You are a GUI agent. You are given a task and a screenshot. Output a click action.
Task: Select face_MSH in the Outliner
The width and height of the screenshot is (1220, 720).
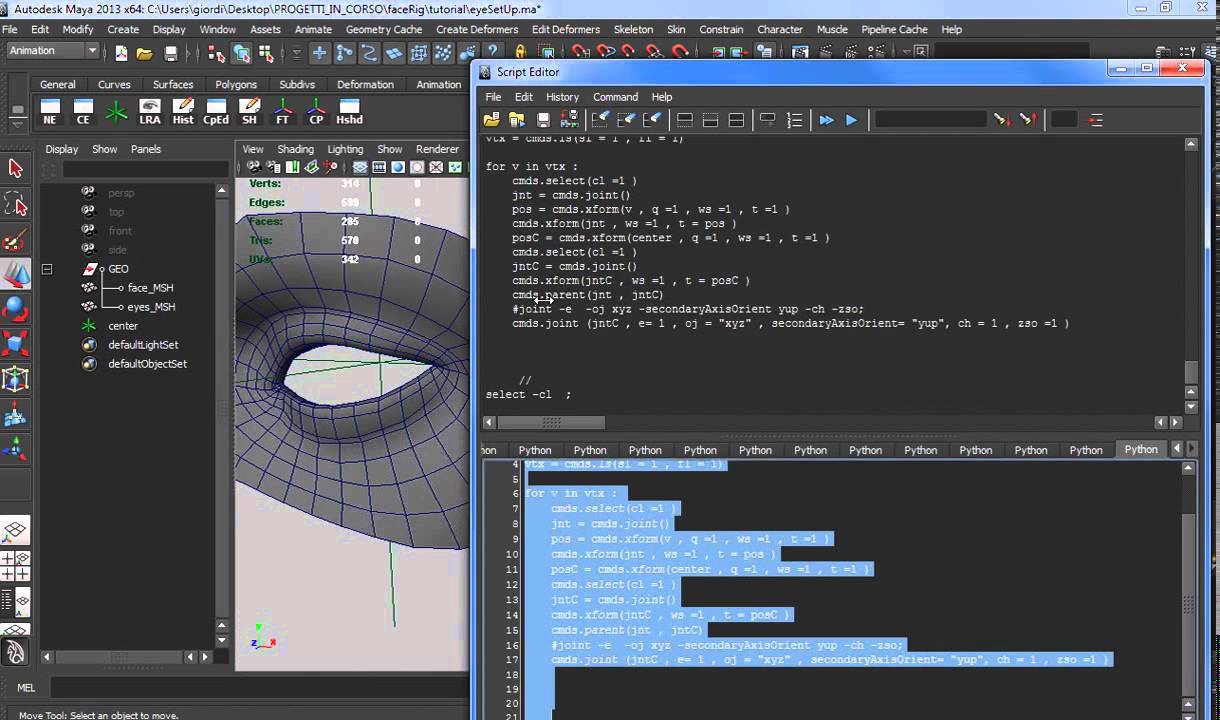pos(150,288)
